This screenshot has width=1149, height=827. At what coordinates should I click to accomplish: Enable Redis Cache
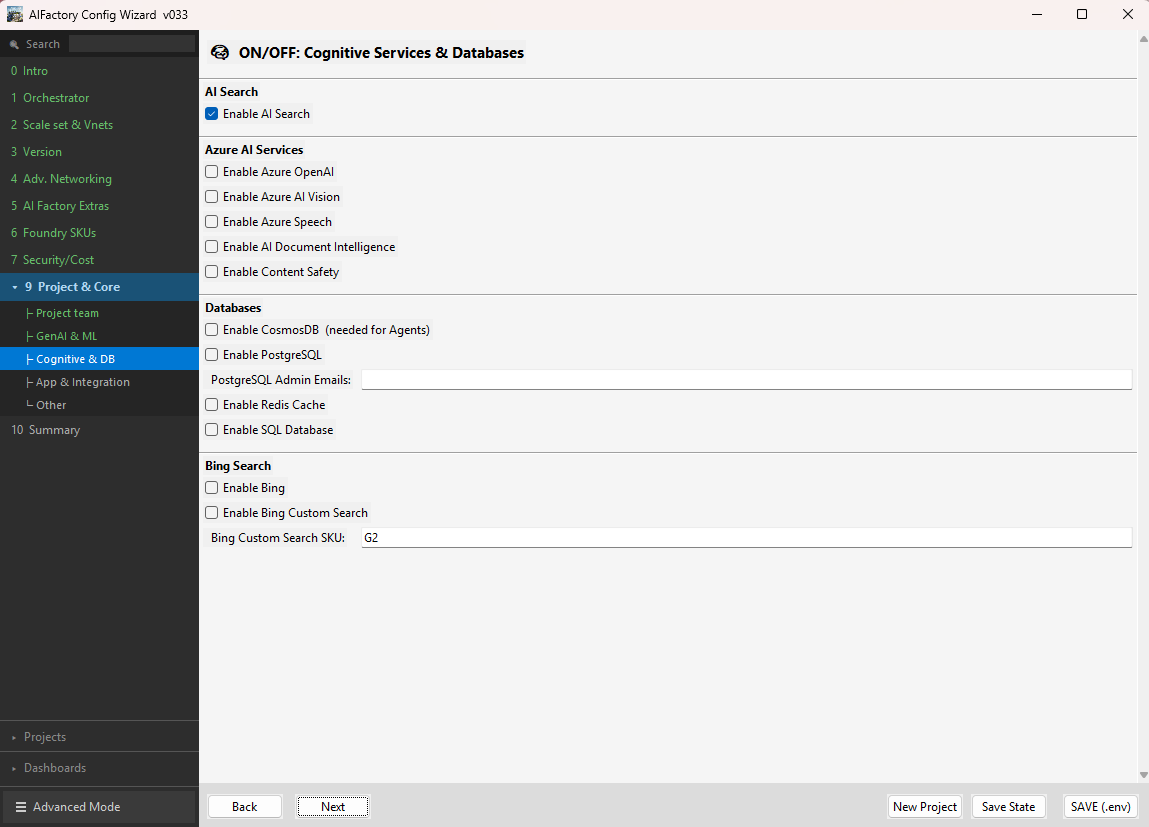tap(211, 404)
